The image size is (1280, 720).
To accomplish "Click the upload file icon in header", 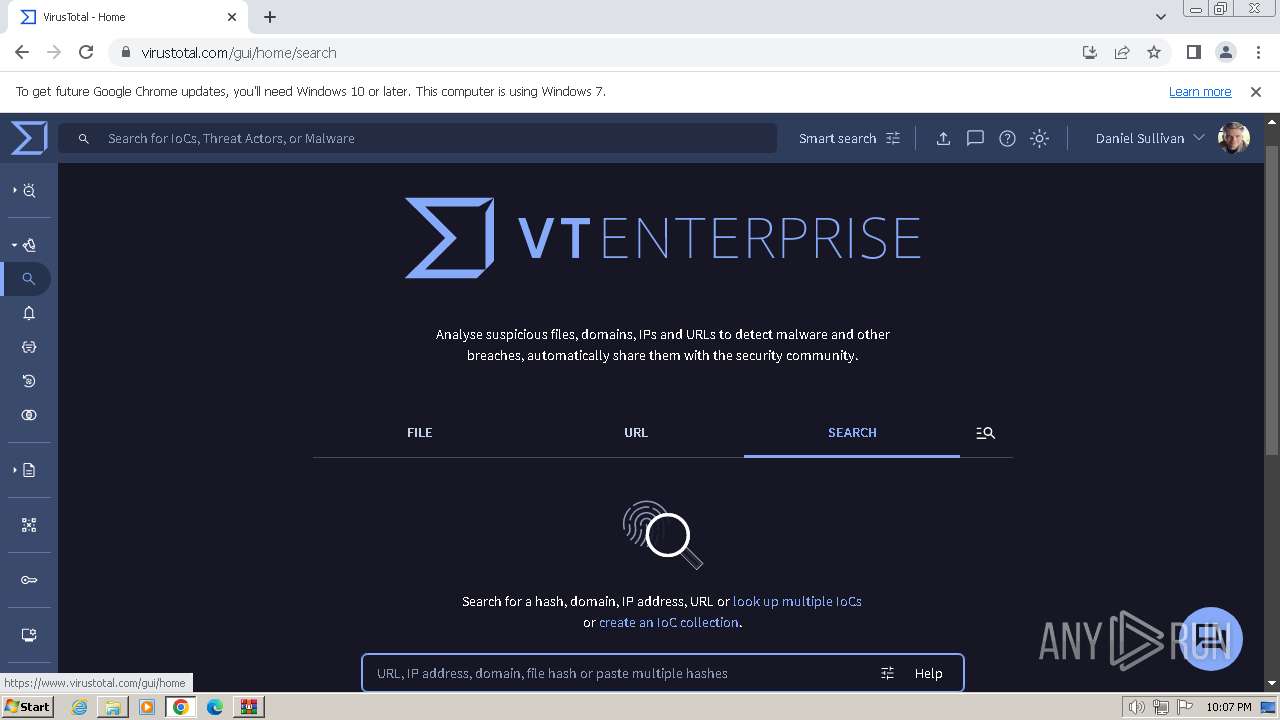I will pos(943,138).
